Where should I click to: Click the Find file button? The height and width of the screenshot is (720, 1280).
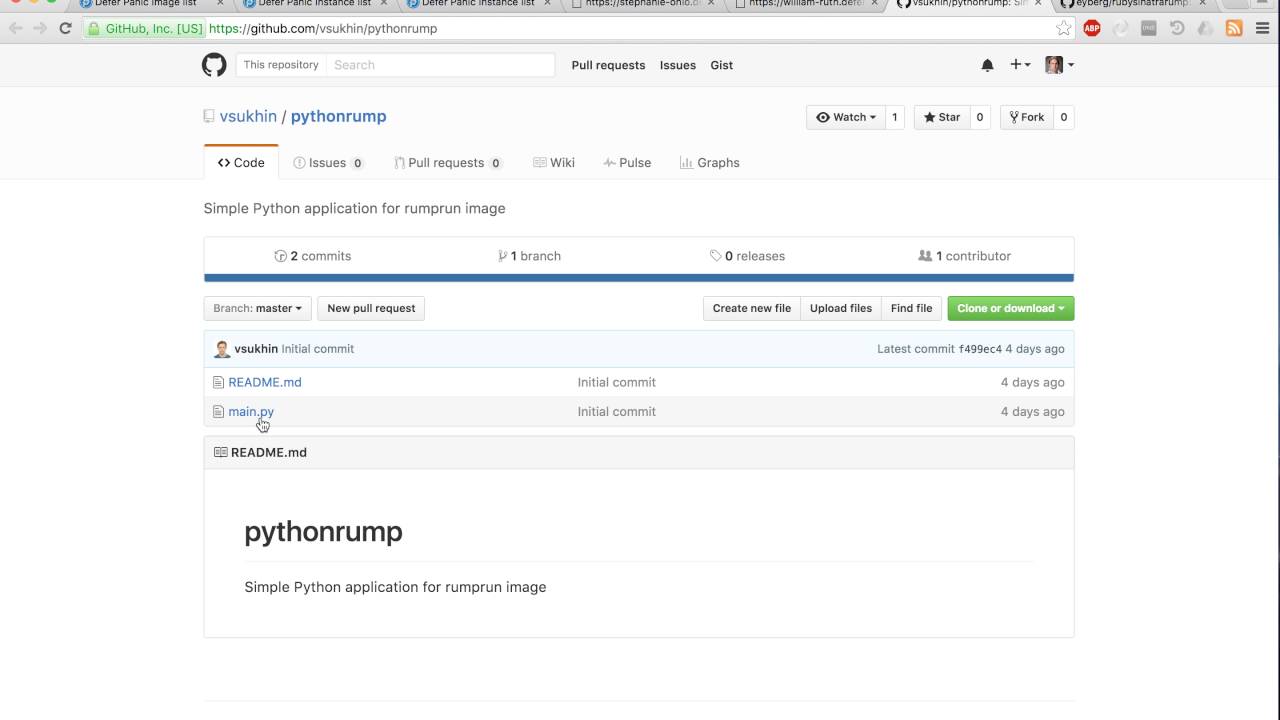click(911, 308)
